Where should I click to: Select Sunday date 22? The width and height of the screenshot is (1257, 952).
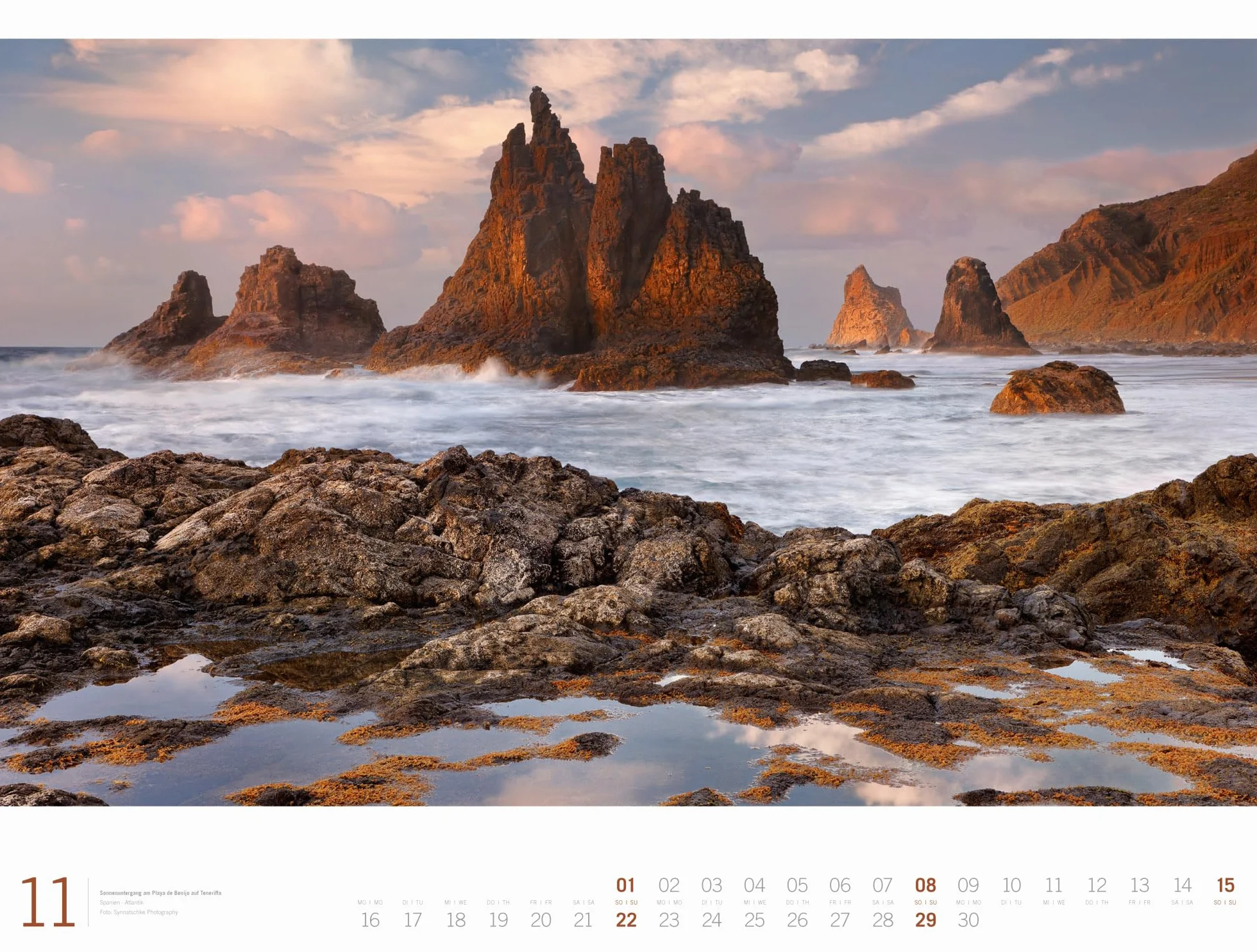click(626, 920)
